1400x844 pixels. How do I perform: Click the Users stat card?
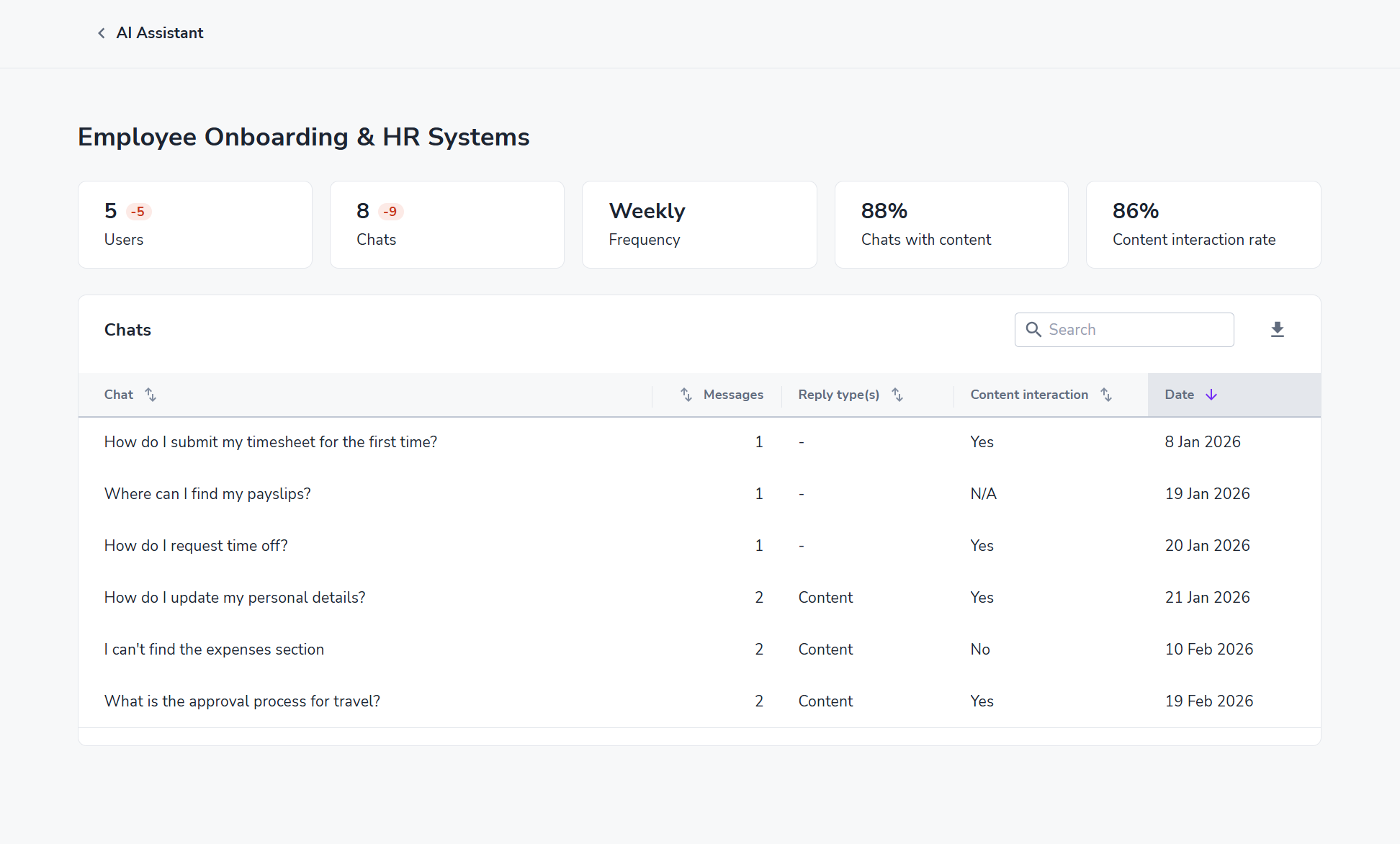coord(194,225)
